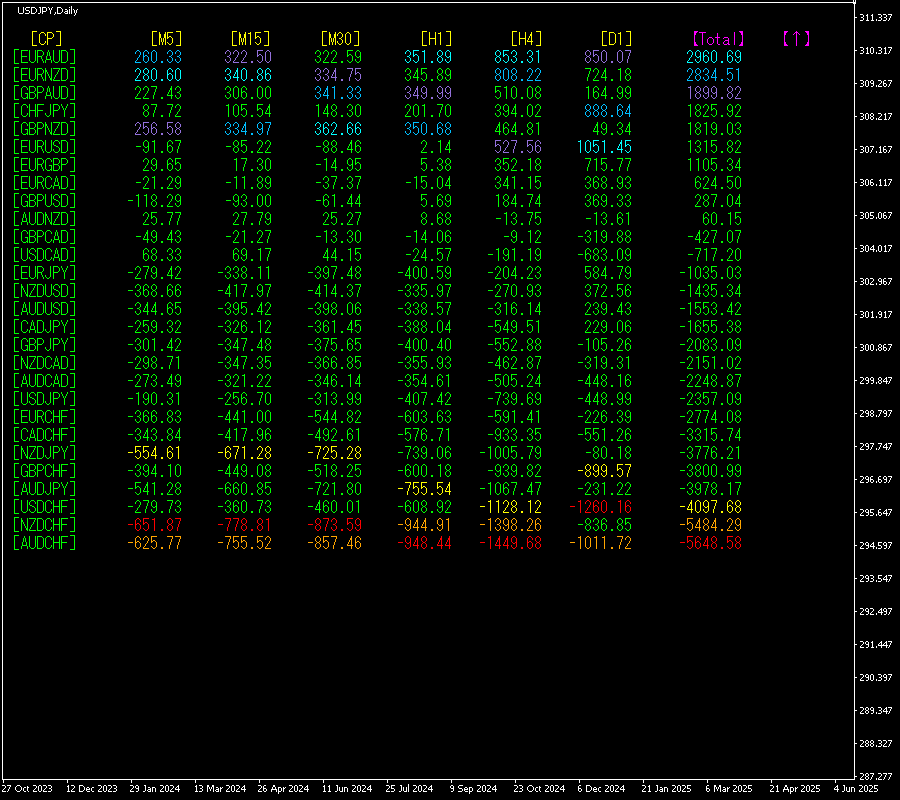Click the AUDJPY H1 value -755.54

tap(425, 489)
